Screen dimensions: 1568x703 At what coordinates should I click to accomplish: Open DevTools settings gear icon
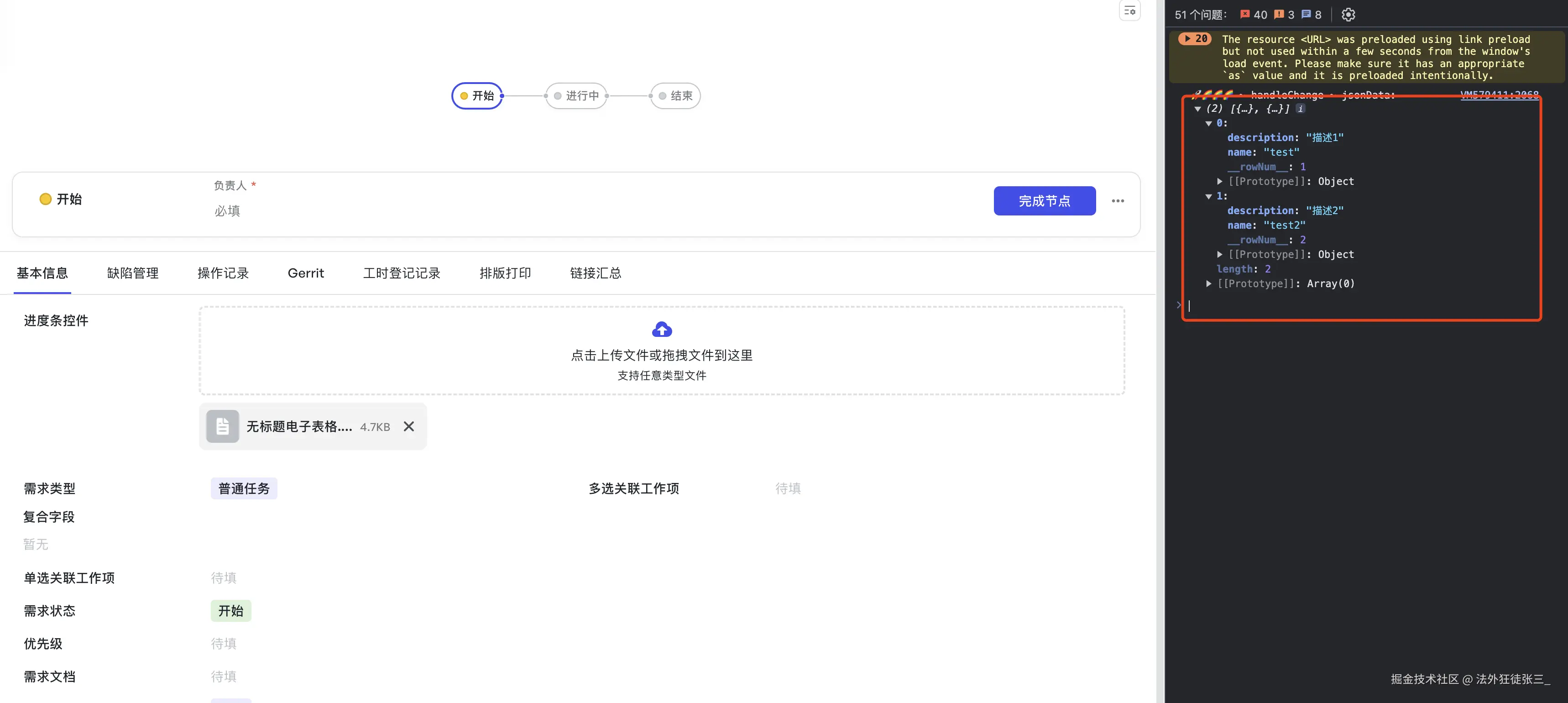click(x=1348, y=15)
